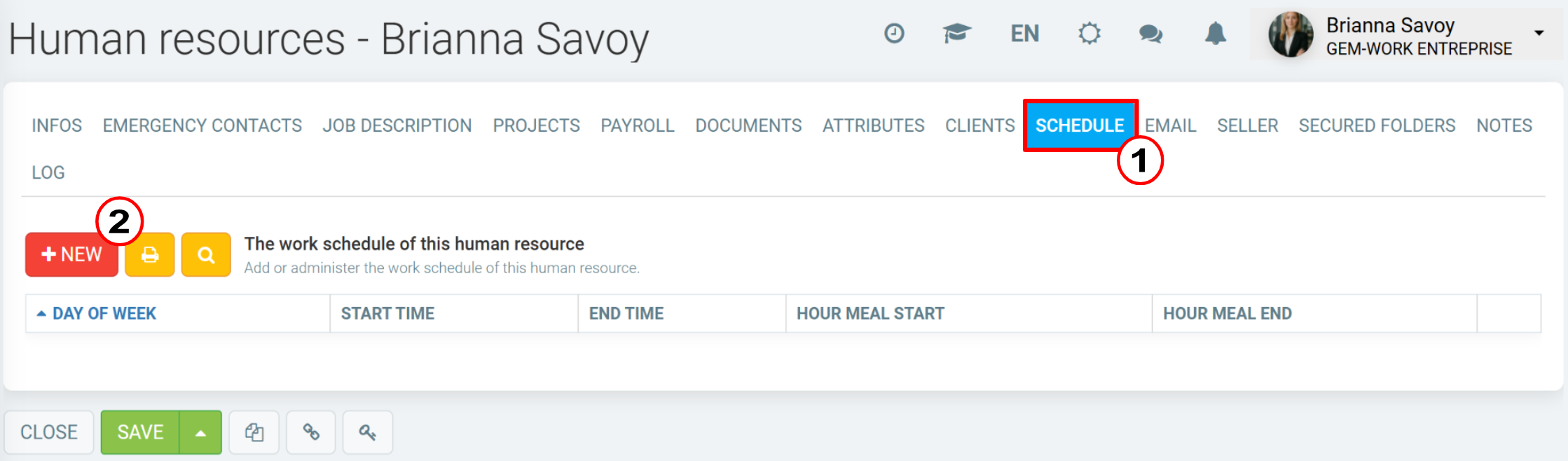Click the GEM-WORK ENTREPRISE company name

pyautogui.click(x=1419, y=48)
